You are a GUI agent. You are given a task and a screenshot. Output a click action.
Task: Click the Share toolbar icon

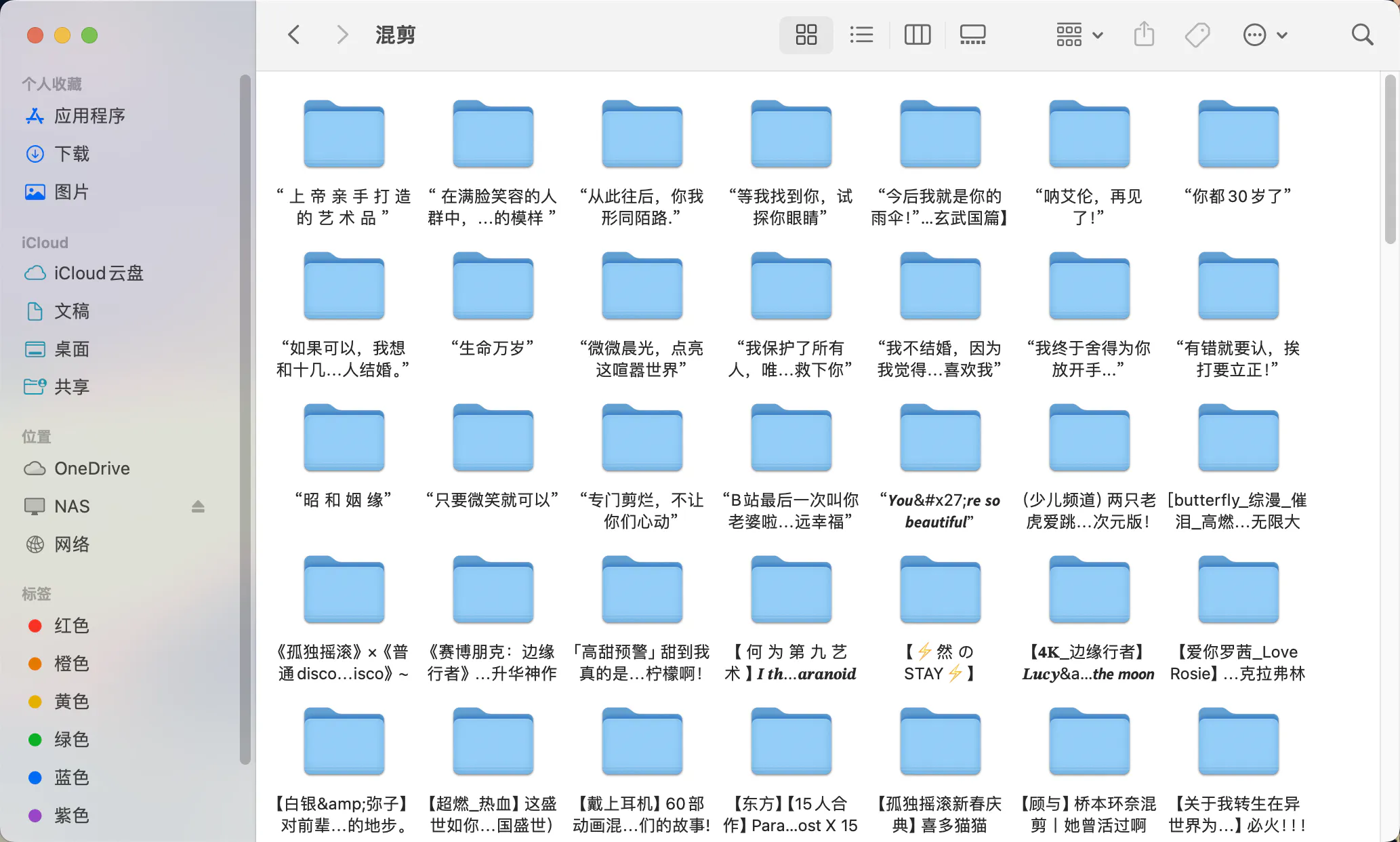[x=1144, y=35]
